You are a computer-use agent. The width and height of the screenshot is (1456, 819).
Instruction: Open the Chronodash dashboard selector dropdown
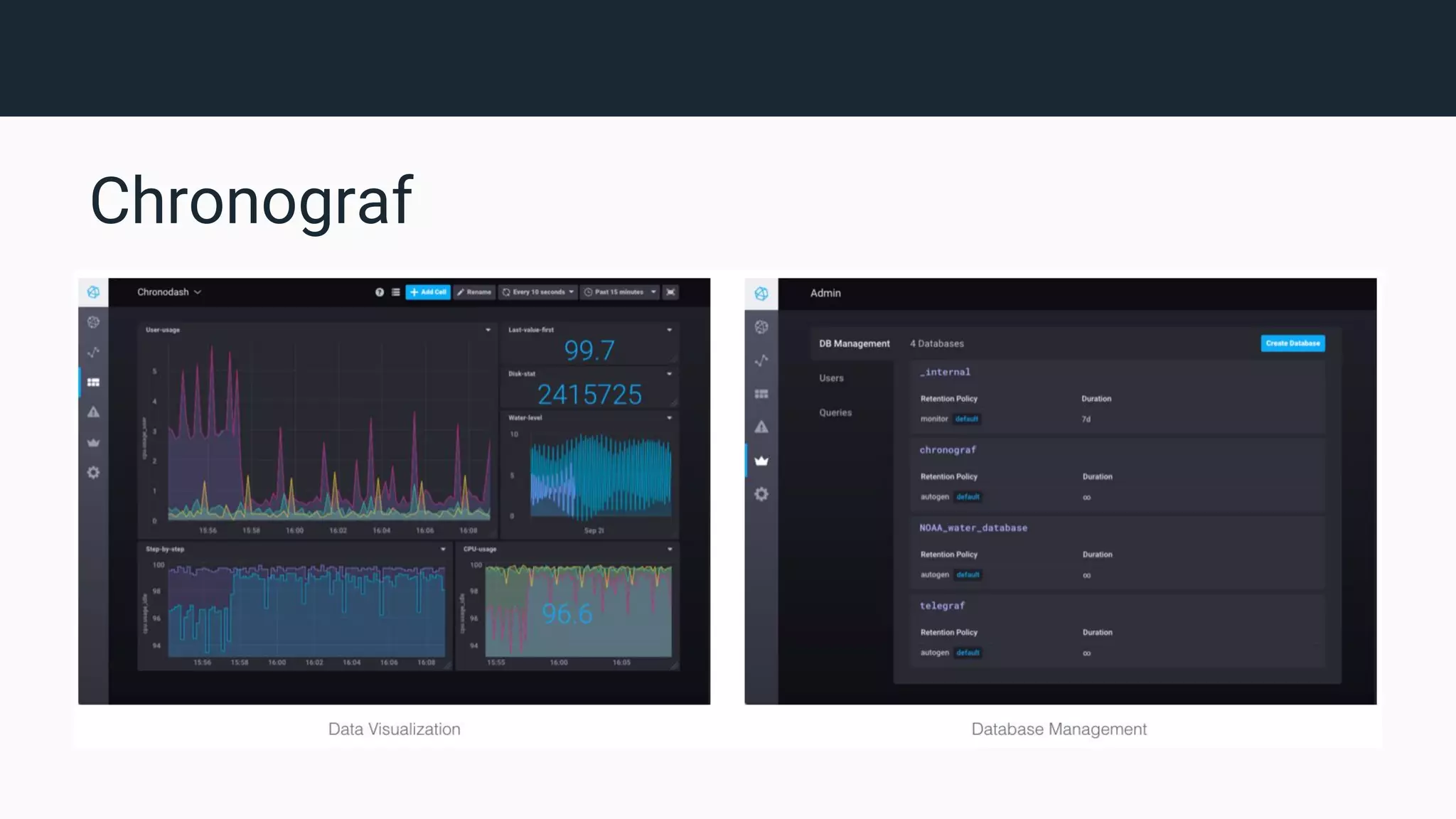pyautogui.click(x=169, y=292)
